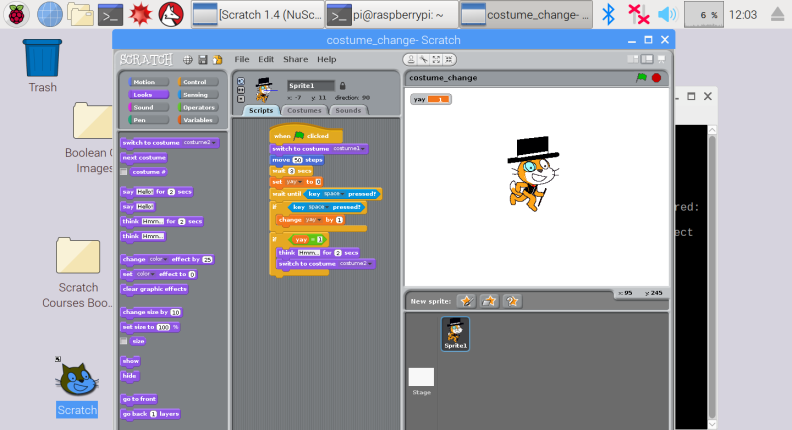Enter presentation mode
Image resolution: width=792 pixels, height=430 pixels.
tap(661, 59)
